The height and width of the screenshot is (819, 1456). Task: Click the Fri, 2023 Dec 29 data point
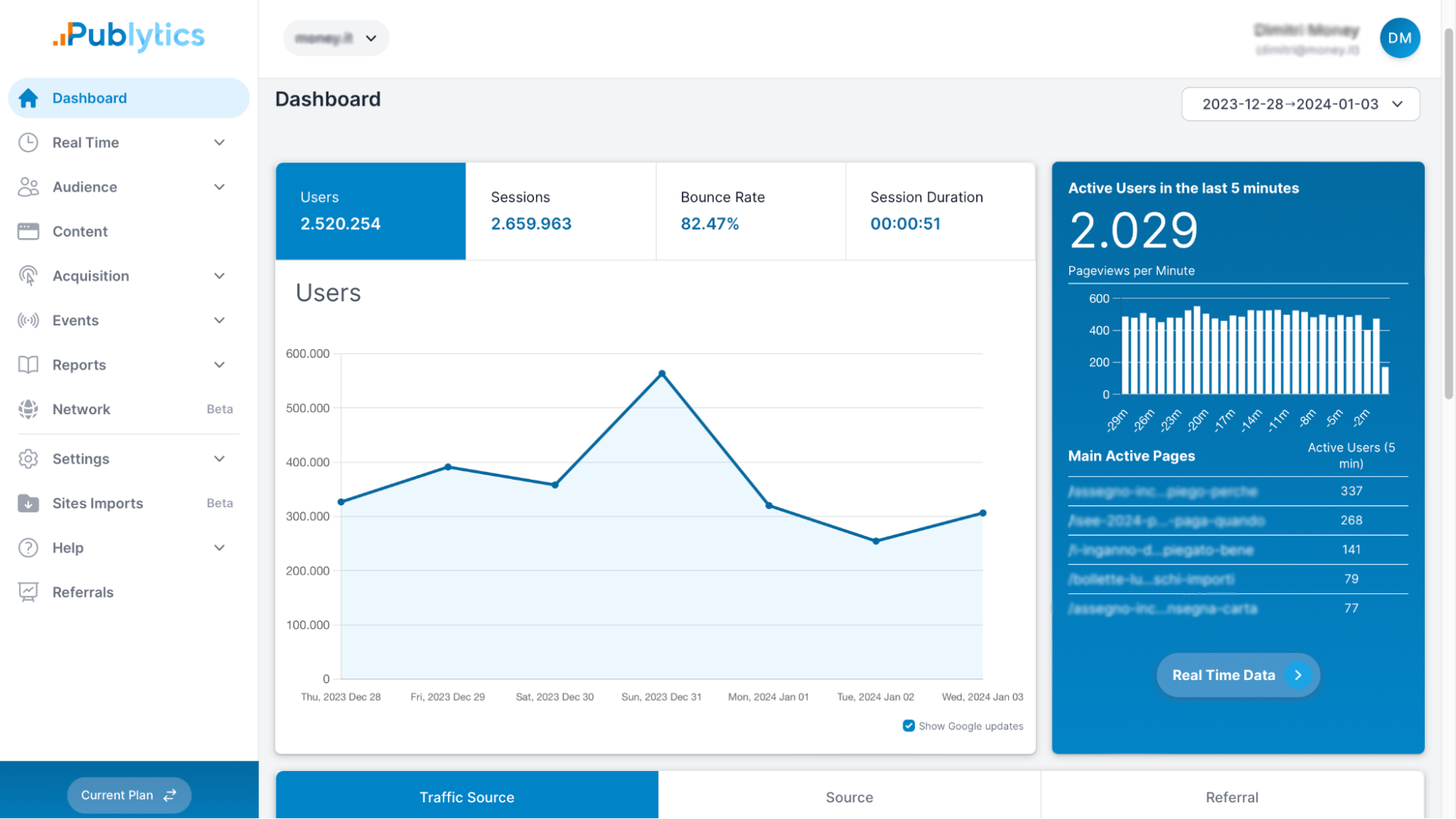tap(448, 467)
